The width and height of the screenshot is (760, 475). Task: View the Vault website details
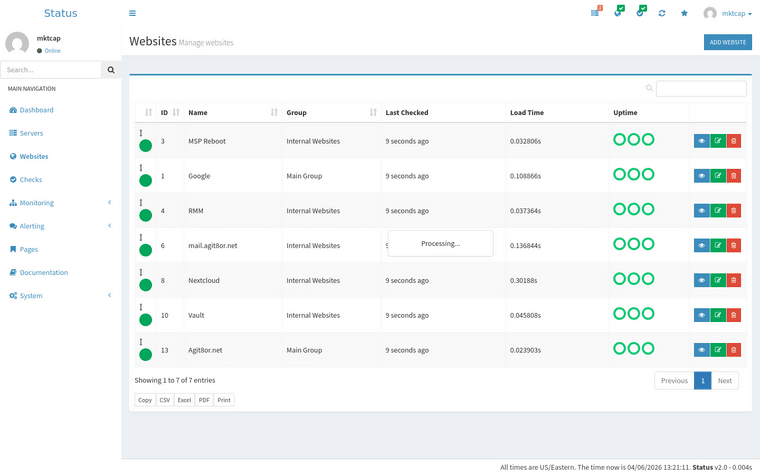coord(701,316)
